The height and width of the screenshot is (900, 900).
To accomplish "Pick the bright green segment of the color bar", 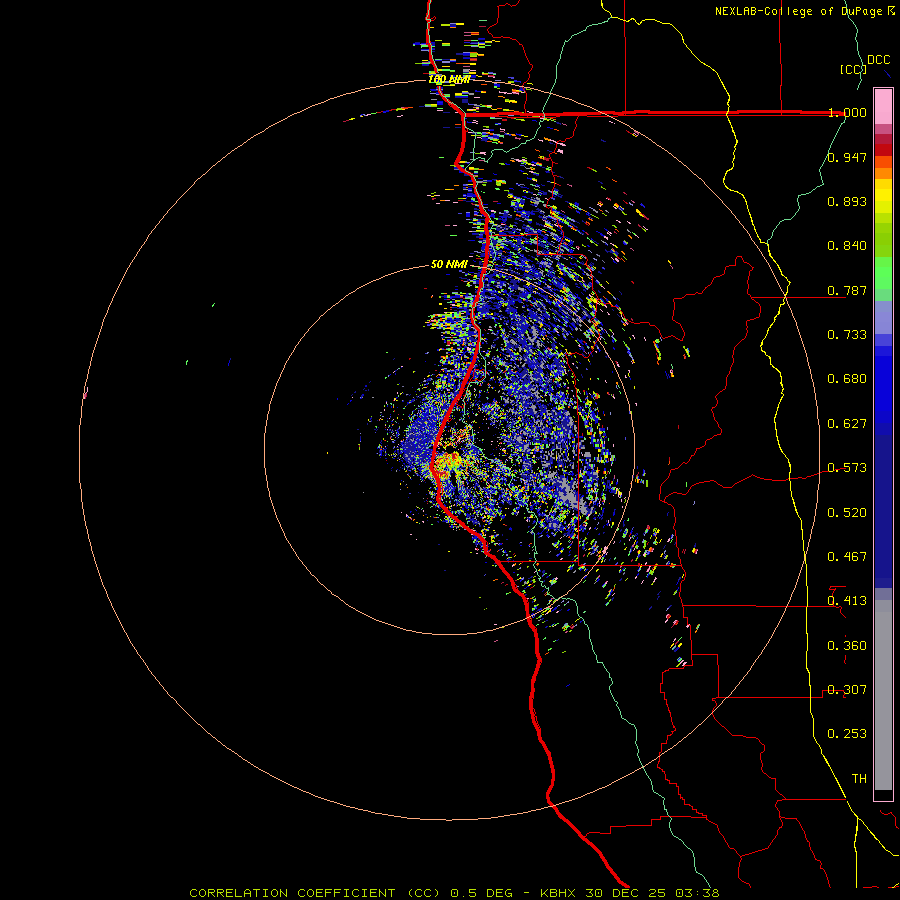I will pyautogui.click(x=883, y=273).
